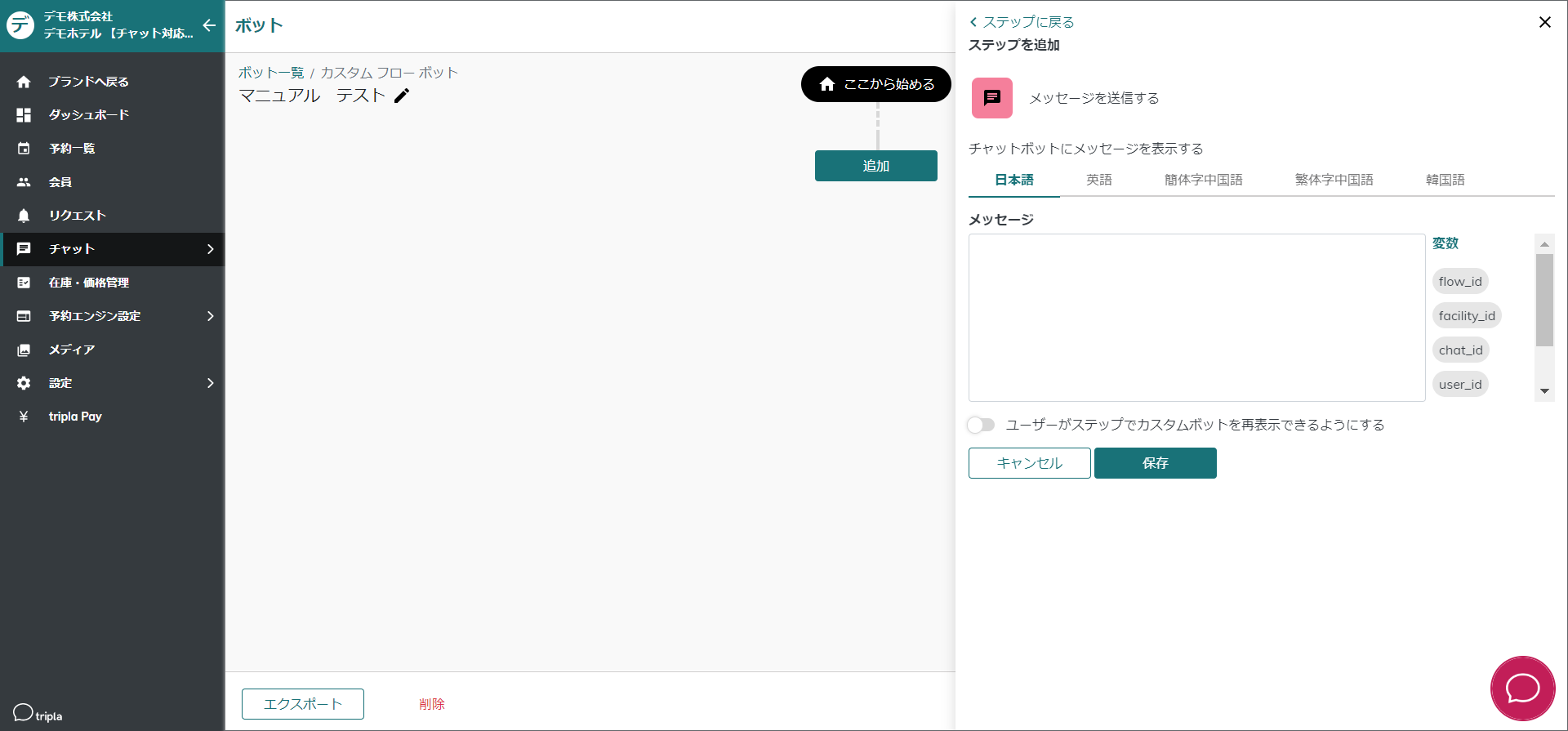Click the media image icon in sidebar
The image size is (1568, 731).
[24, 350]
